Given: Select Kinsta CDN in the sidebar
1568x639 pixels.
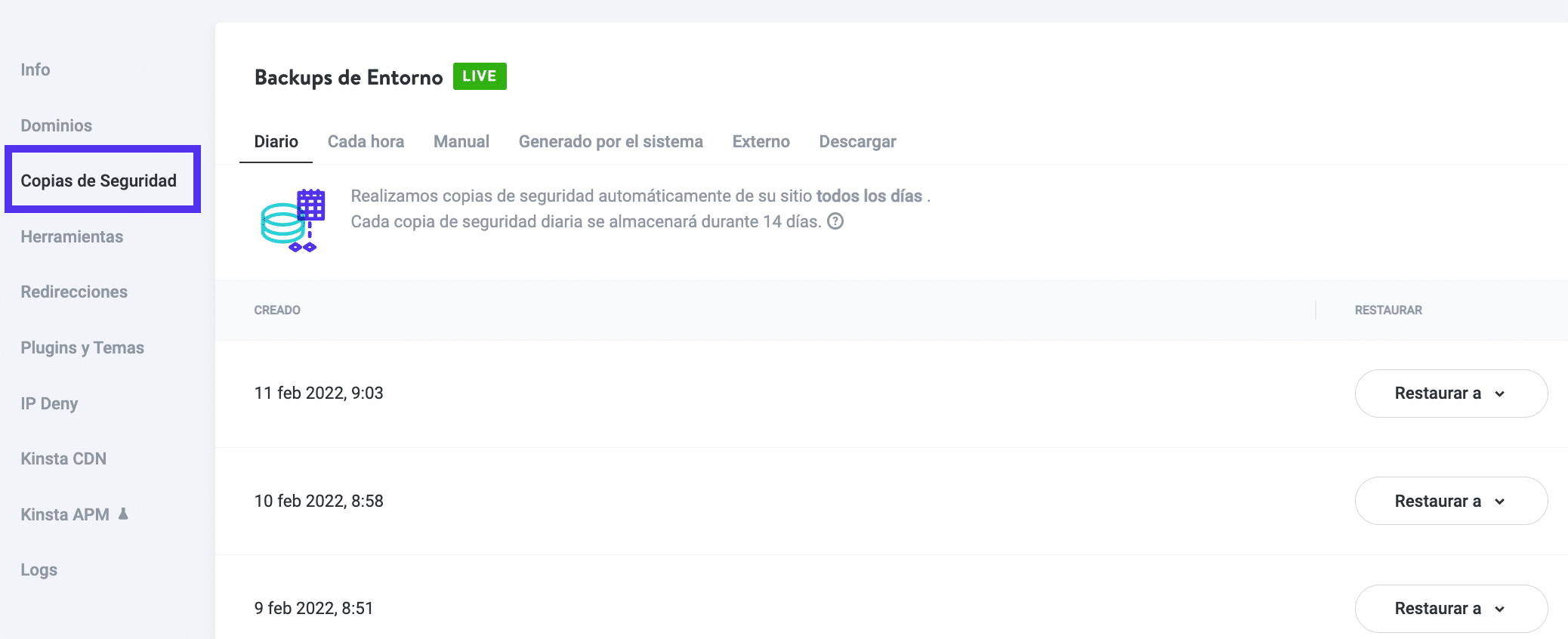Looking at the screenshot, I should click(63, 458).
